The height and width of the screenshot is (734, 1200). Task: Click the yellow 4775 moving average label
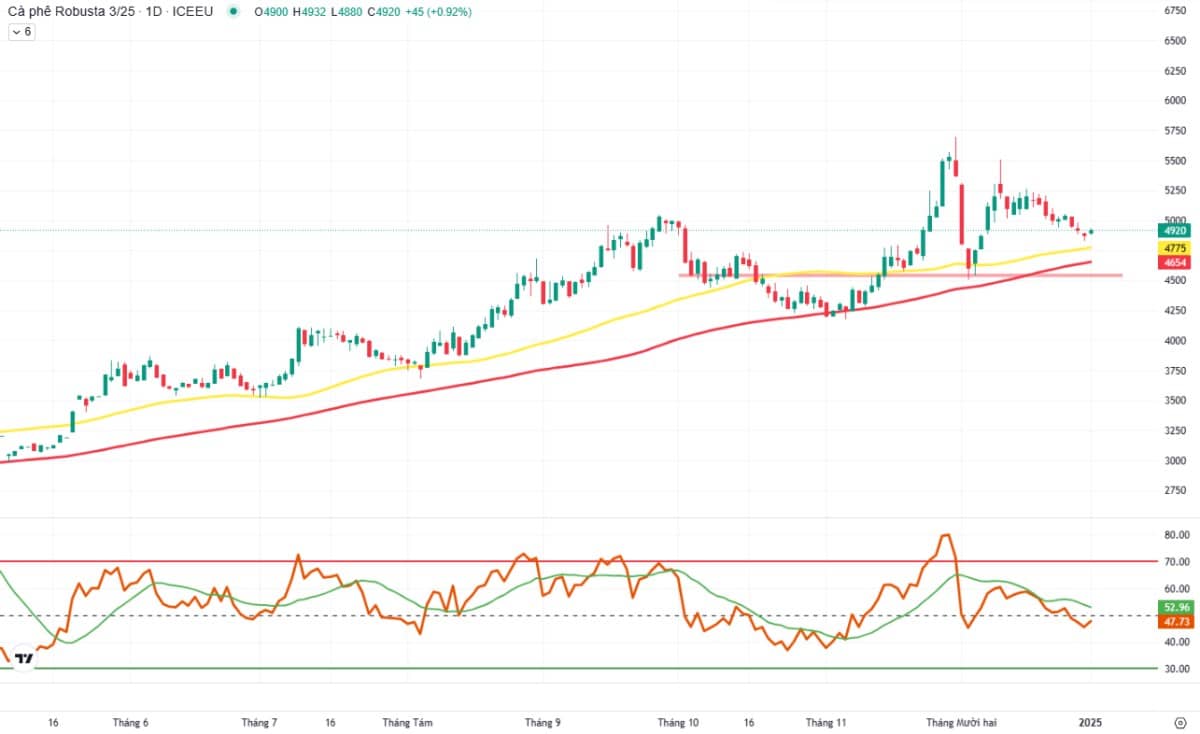[1174, 247]
